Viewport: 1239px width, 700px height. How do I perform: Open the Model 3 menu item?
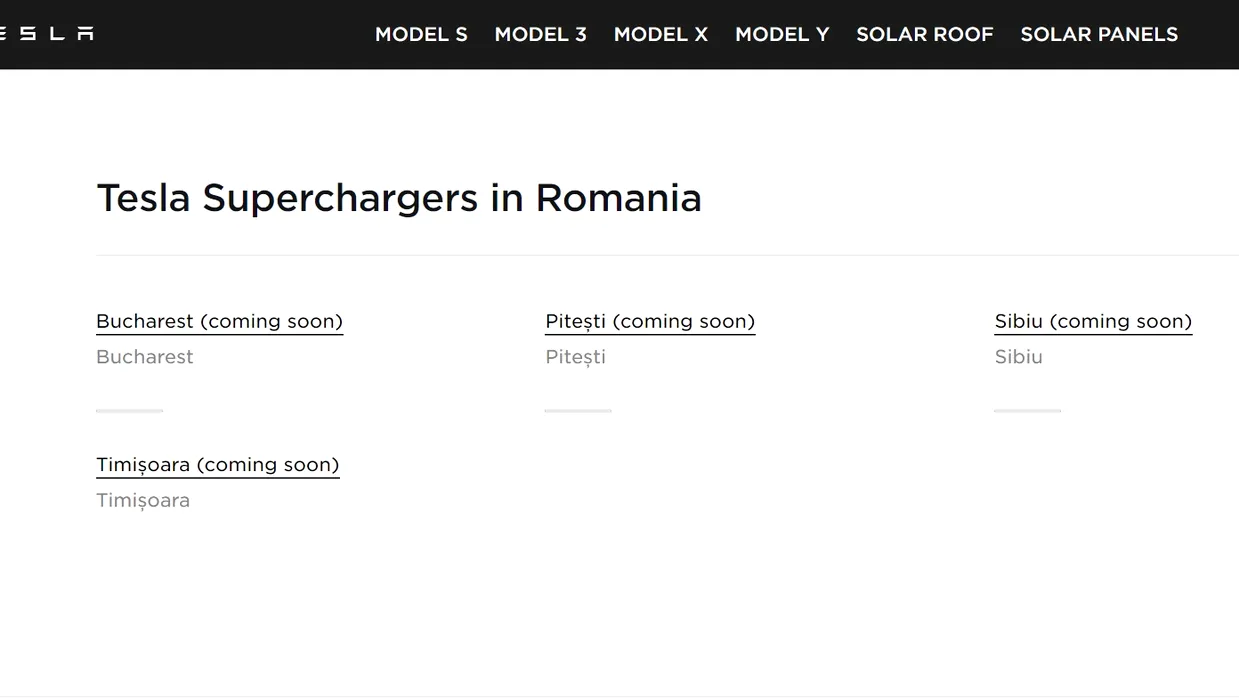click(540, 34)
